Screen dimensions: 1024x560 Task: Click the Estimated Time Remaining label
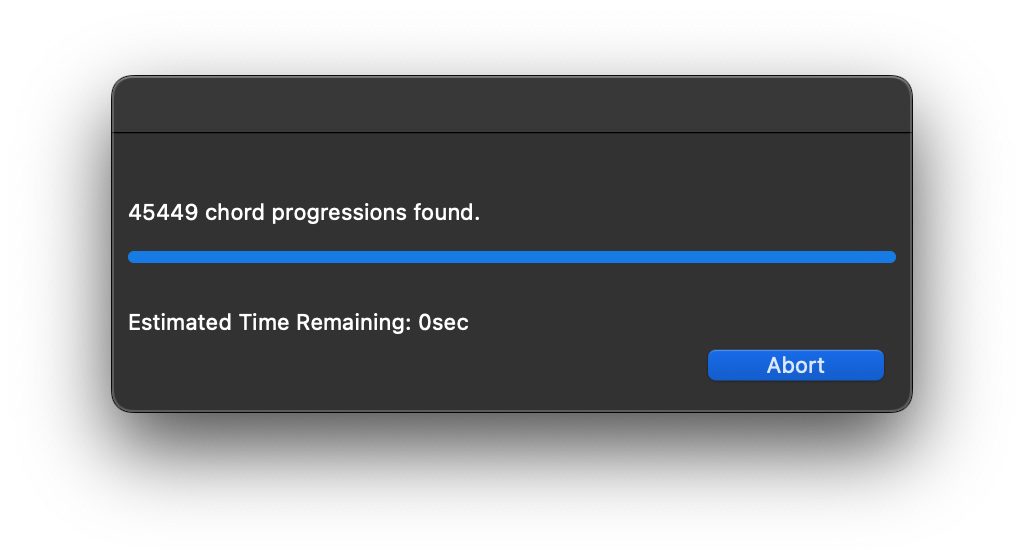coord(298,322)
